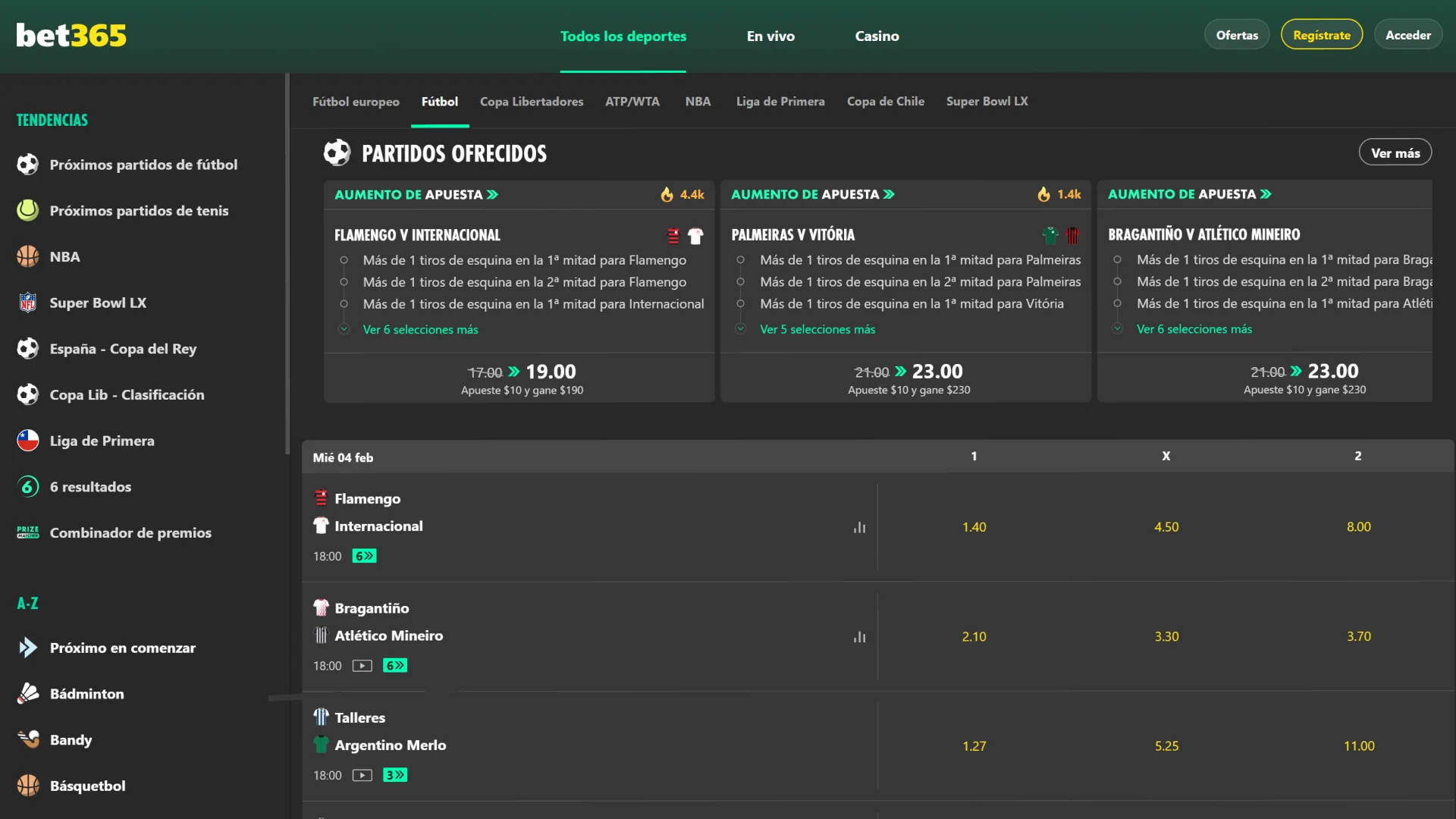Select Argentino Merlo win odds 11.00
This screenshot has width=1456, height=819.
point(1358,746)
